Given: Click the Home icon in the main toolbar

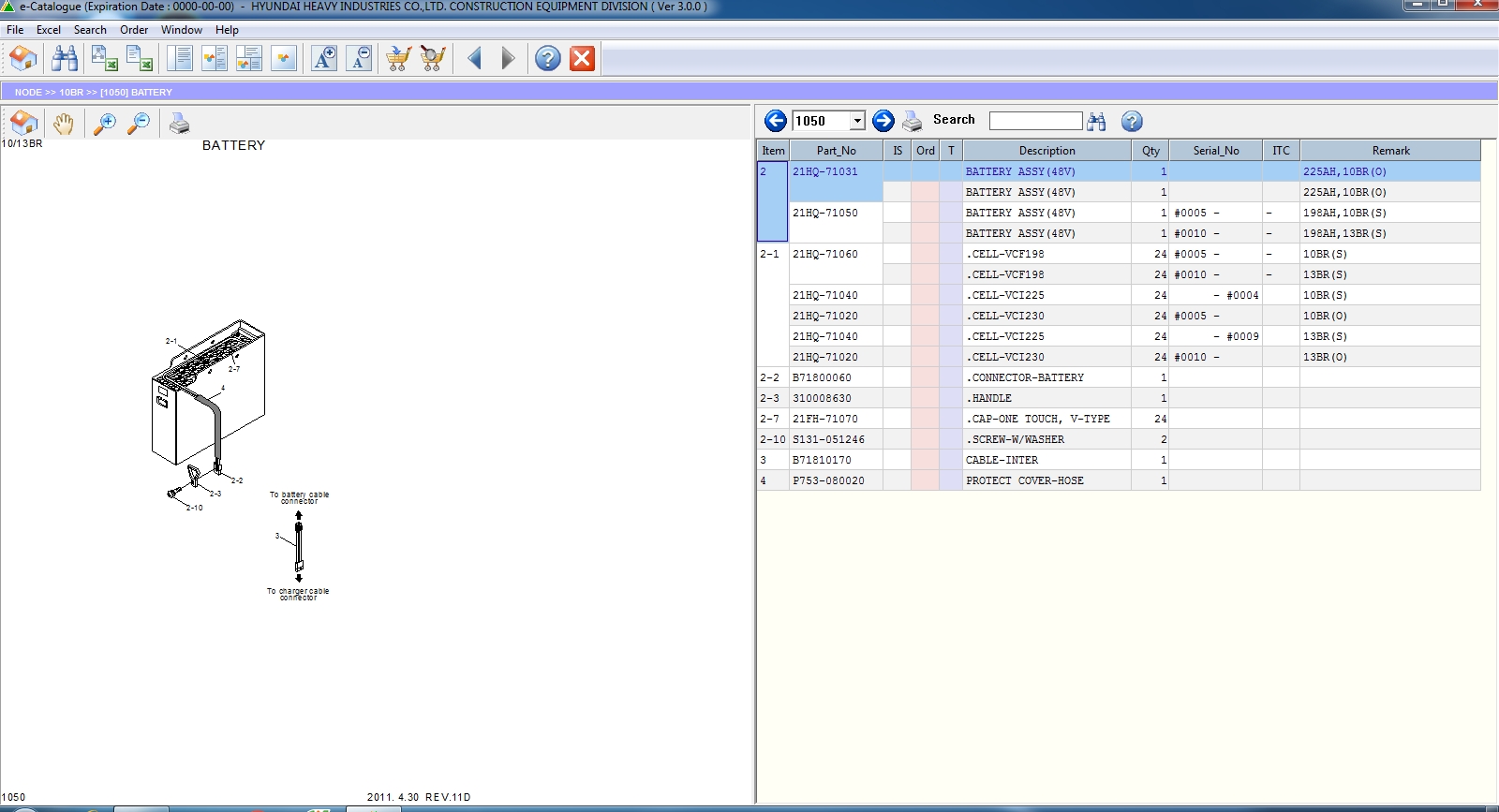Looking at the screenshot, I should pos(22,59).
